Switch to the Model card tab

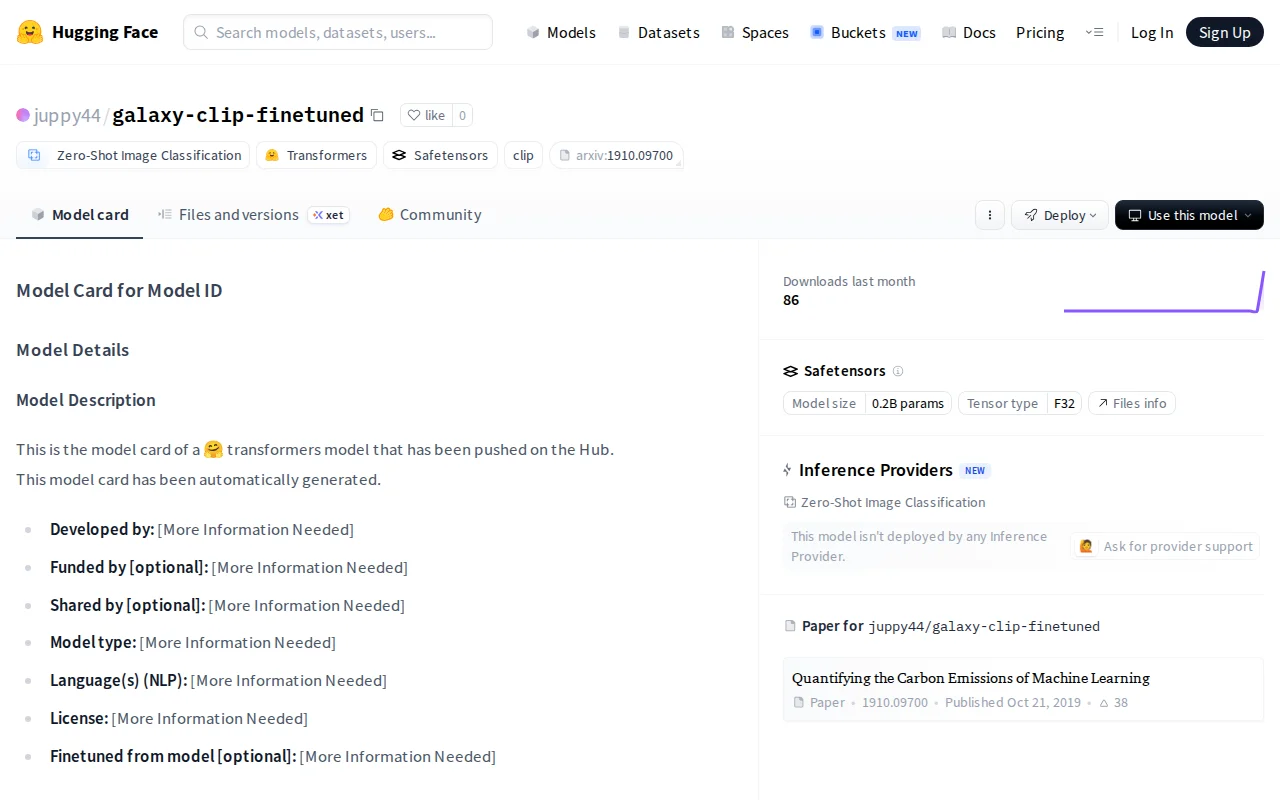[x=80, y=215]
